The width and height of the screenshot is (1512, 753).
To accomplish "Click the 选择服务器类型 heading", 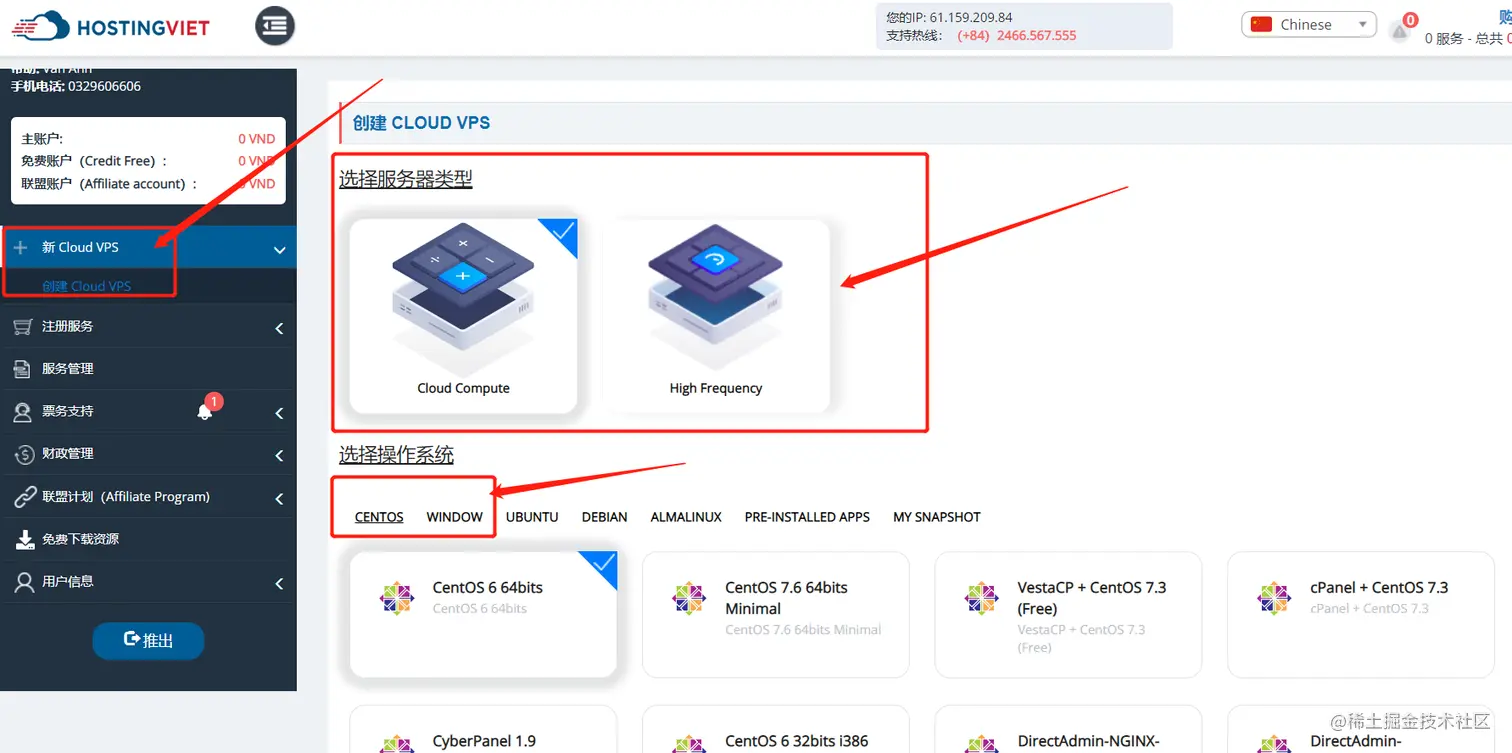I will tap(406, 179).
